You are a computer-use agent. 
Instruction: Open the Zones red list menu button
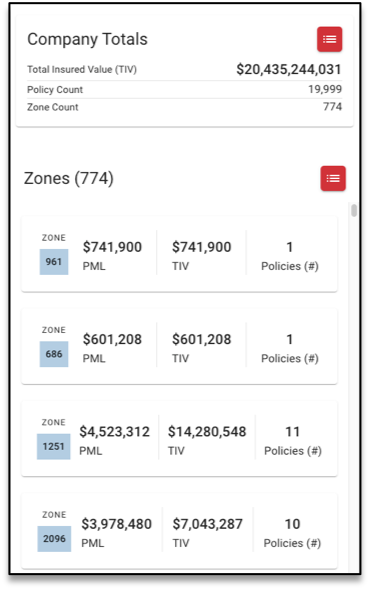(x=333, y=178)
